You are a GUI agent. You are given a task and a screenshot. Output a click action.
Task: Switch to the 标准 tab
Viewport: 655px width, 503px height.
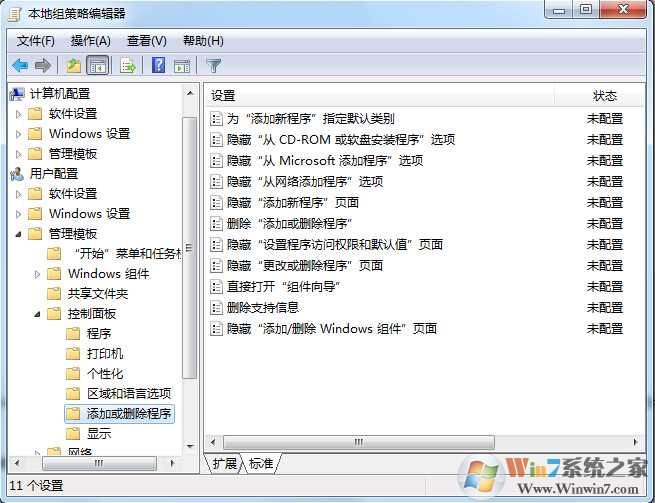261,464
